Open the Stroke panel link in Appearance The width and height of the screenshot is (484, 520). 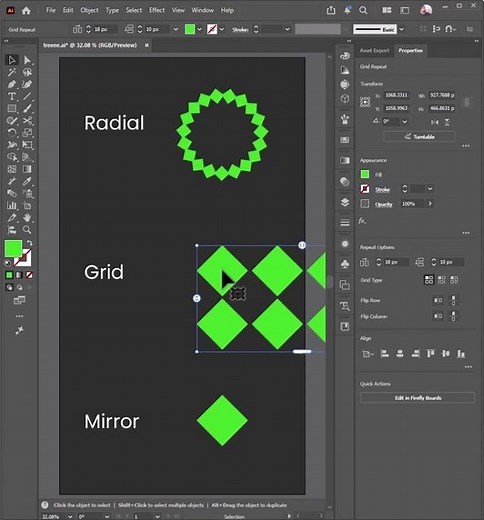point(382,189)
